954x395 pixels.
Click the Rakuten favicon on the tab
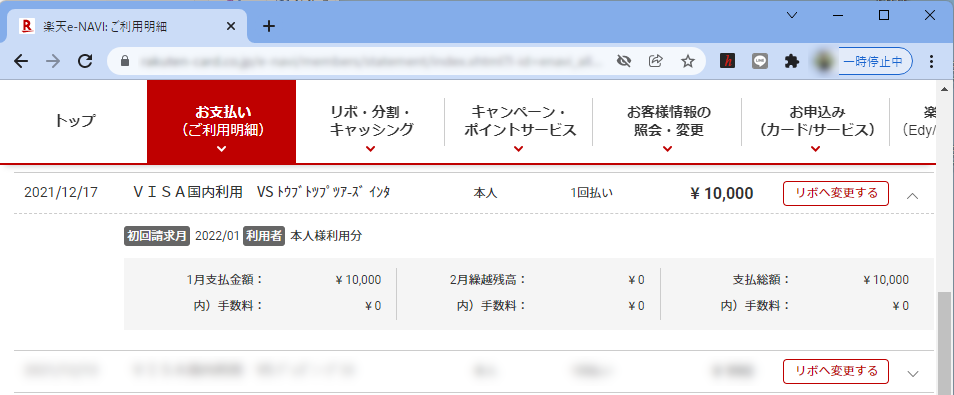pyautogui.click(x=26, y=26)
